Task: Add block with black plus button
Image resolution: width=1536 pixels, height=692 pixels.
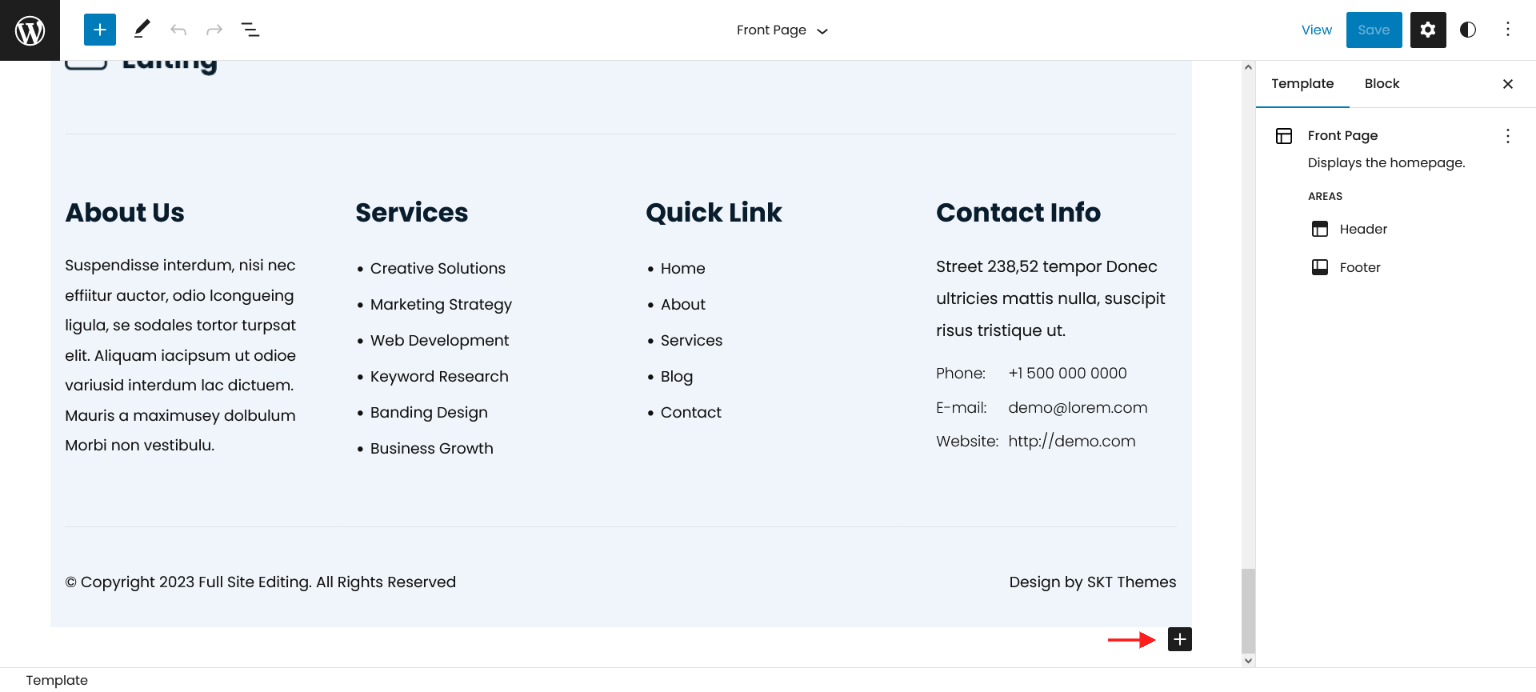Action: click(x=1180, y=639)
